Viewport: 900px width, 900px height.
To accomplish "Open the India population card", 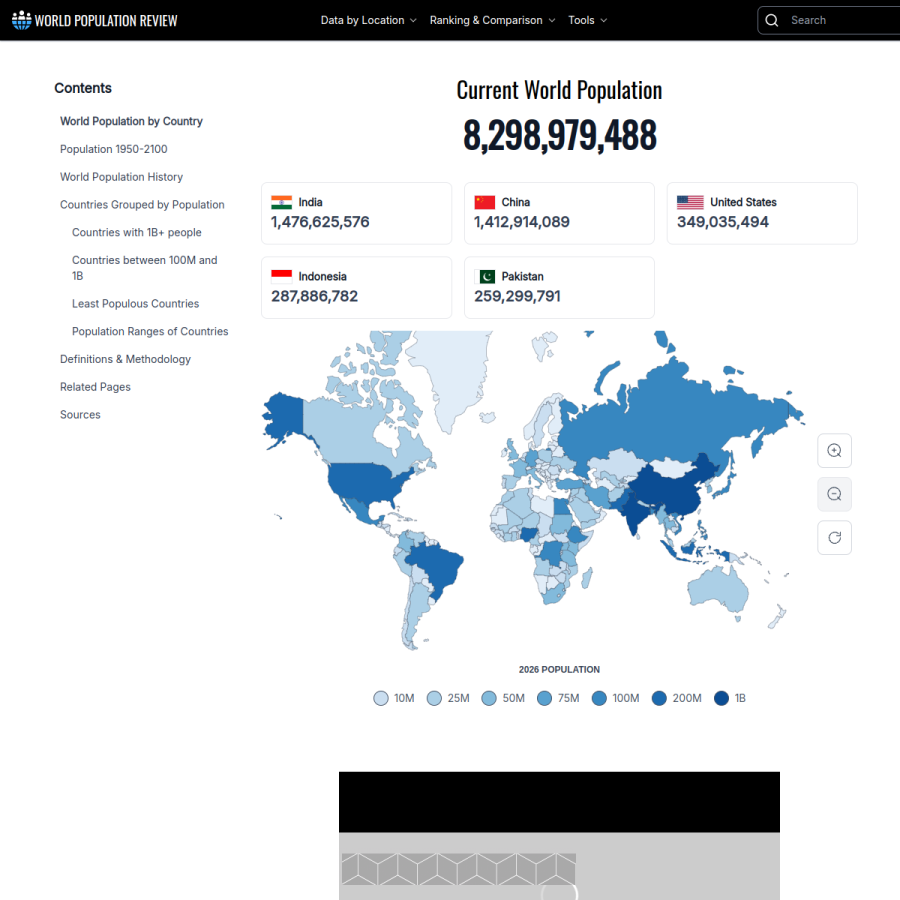I will [356, 214].
